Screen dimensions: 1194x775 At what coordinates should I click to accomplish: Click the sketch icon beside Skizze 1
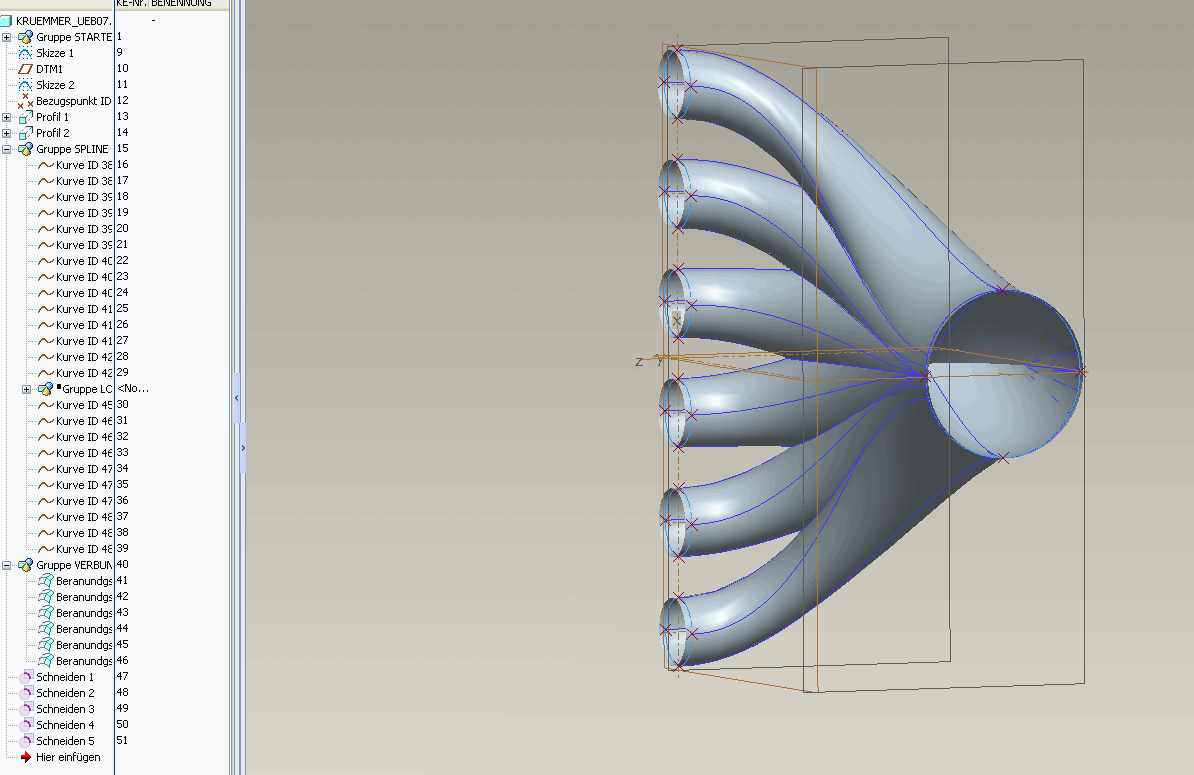click(x=25, y=53)
